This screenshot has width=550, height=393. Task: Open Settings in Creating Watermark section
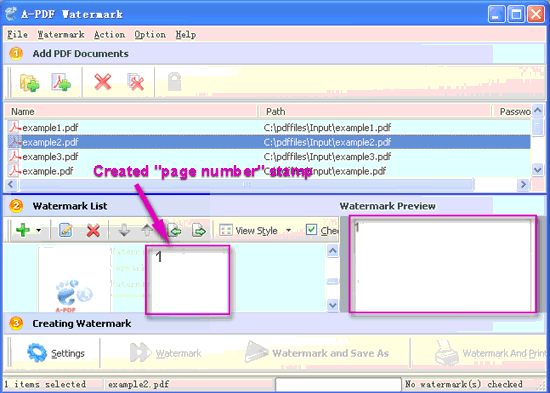56,353
